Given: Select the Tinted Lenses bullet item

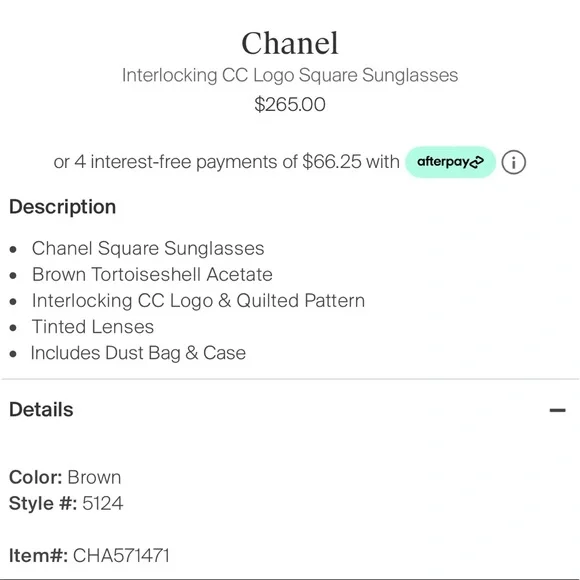Looking at the screenshot, I should tap(93, 327).
